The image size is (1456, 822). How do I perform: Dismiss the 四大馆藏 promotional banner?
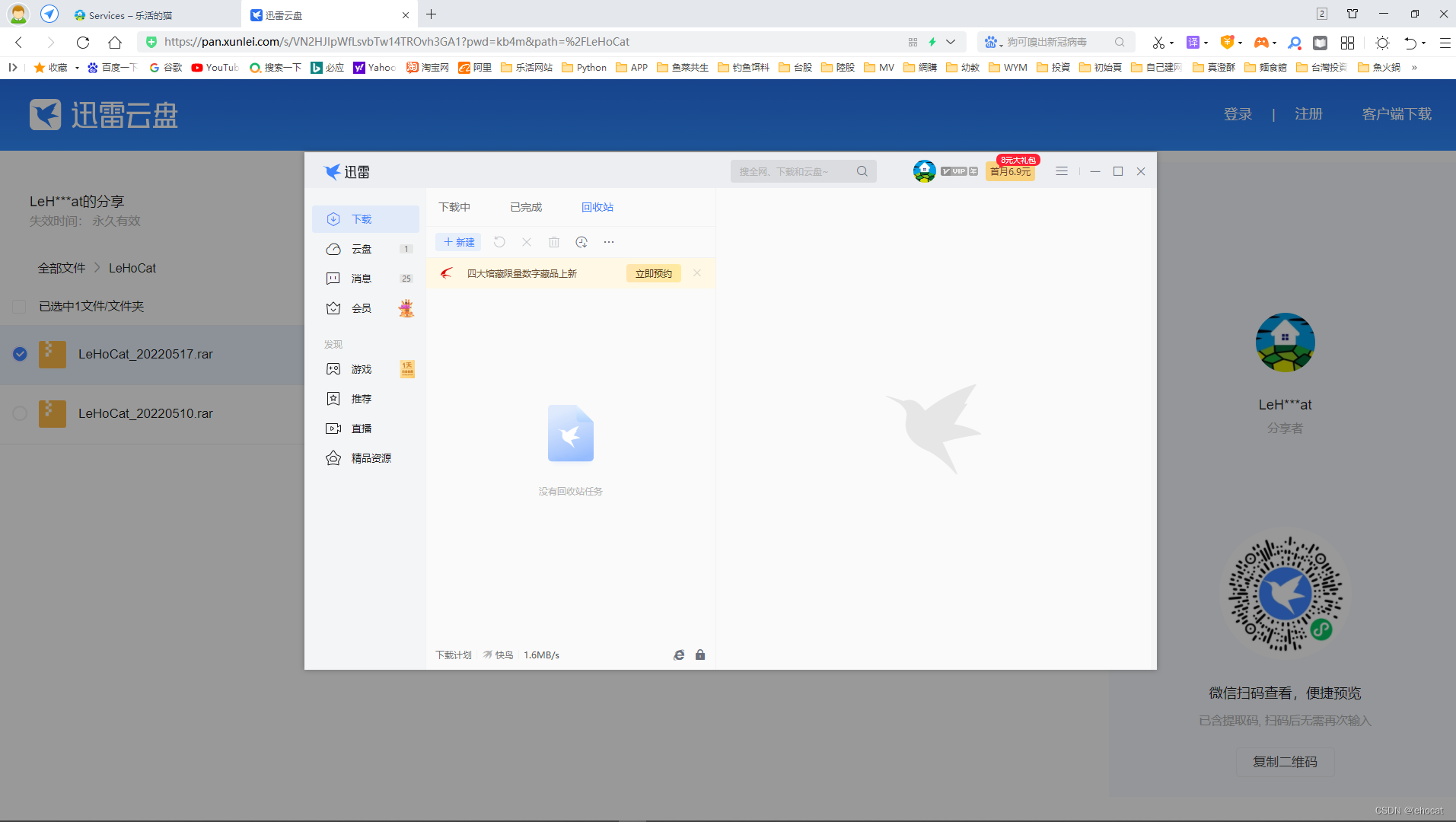coord(697,272)
